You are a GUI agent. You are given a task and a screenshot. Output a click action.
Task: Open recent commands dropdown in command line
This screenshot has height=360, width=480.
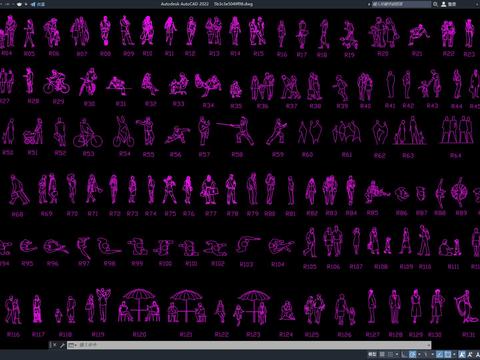[72, 345]
